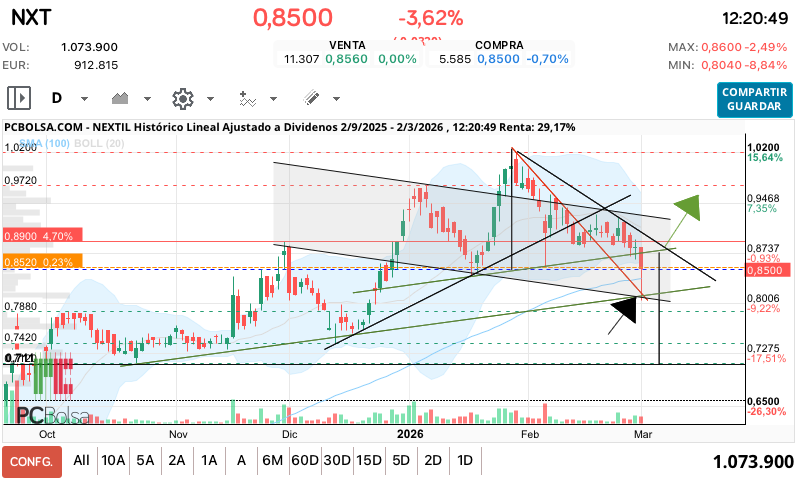This screenshot has height=483, width=808.
Task: Click the VOL value 1.073.900 at top
Action: click(x=89, y=47)
